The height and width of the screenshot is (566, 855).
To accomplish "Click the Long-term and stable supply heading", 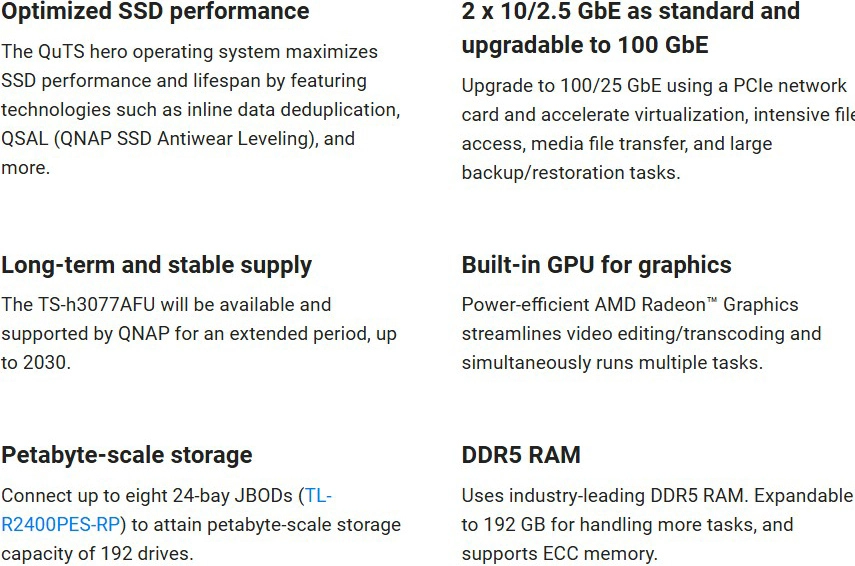I will (156, 266).
